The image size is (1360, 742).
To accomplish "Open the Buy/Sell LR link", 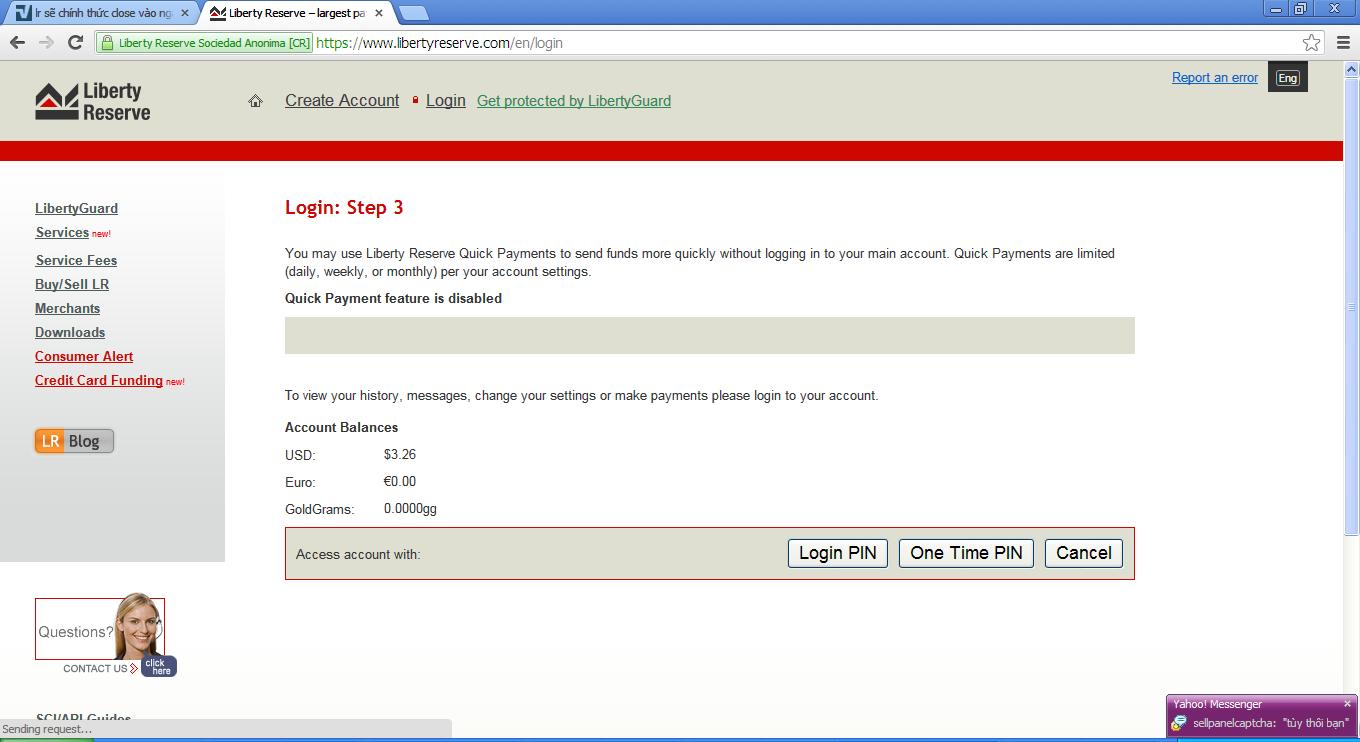I will (x=72, y=284).
